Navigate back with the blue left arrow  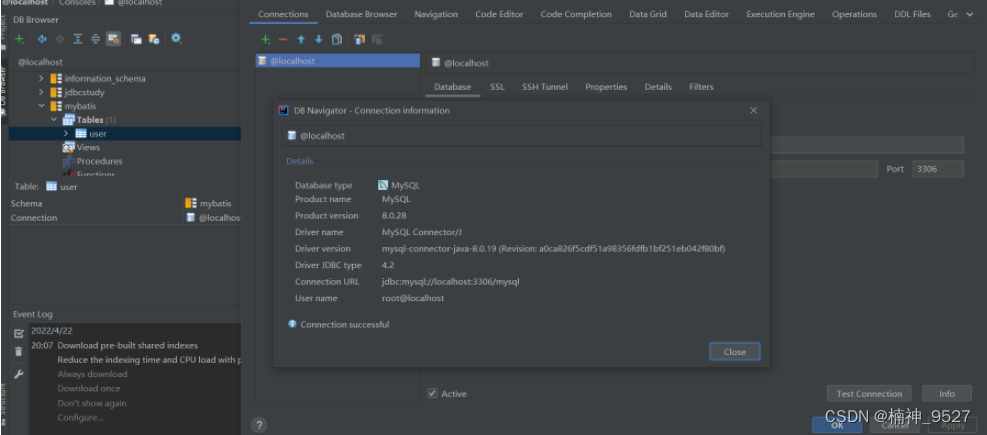42,39
